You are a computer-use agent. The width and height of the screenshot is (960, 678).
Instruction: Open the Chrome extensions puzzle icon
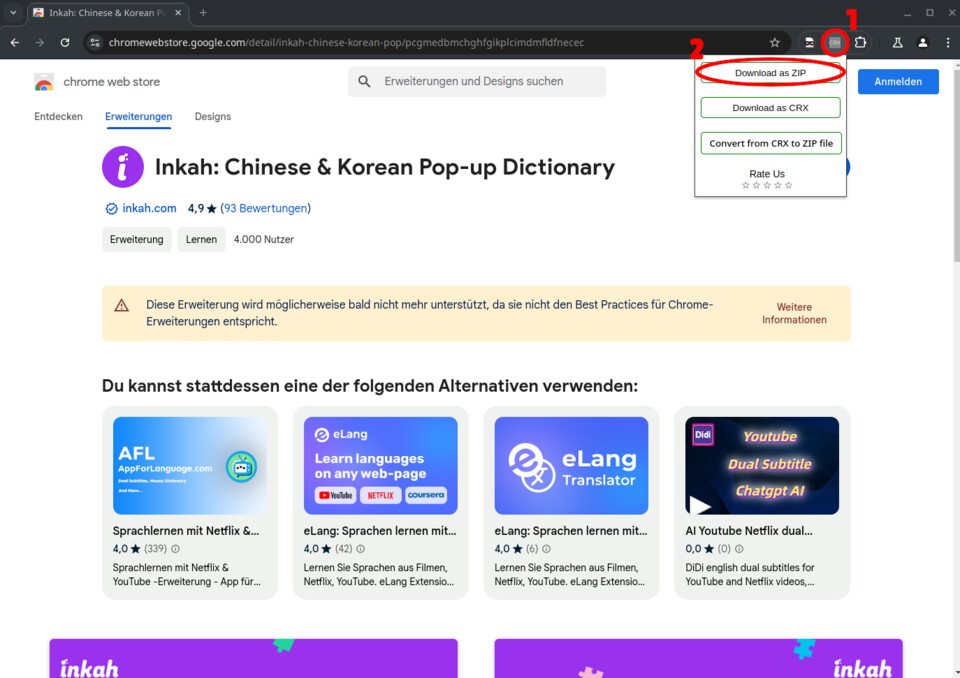pos(860,43)
